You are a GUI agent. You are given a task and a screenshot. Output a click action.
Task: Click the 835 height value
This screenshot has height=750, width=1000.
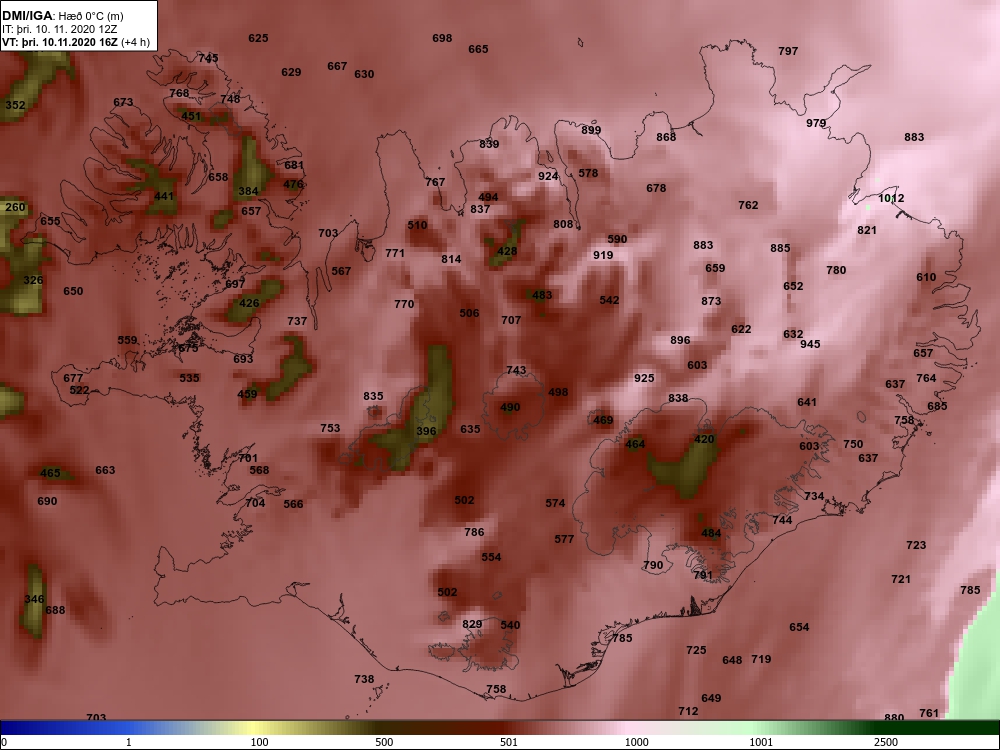pos(373,396)
